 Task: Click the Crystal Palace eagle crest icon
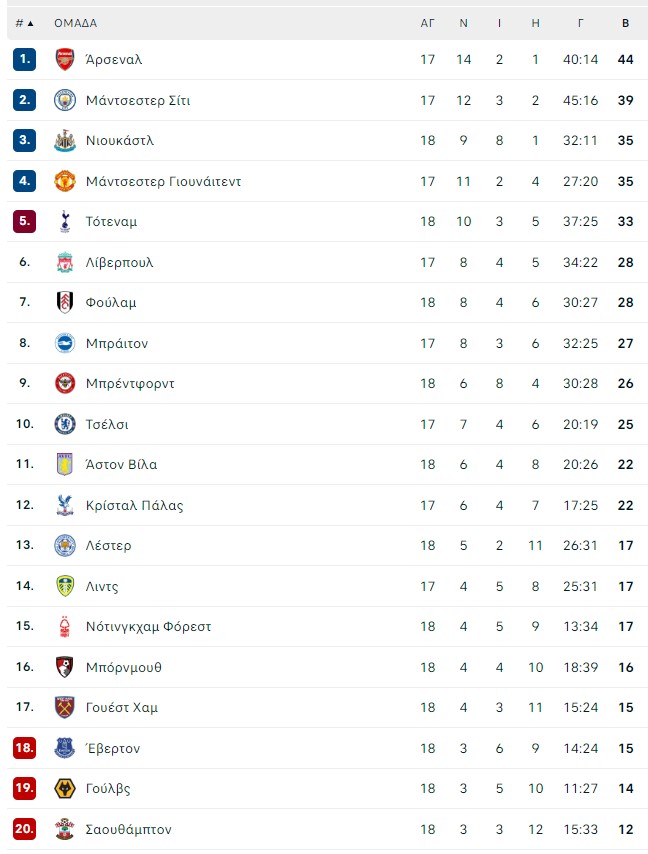point(65,505)
